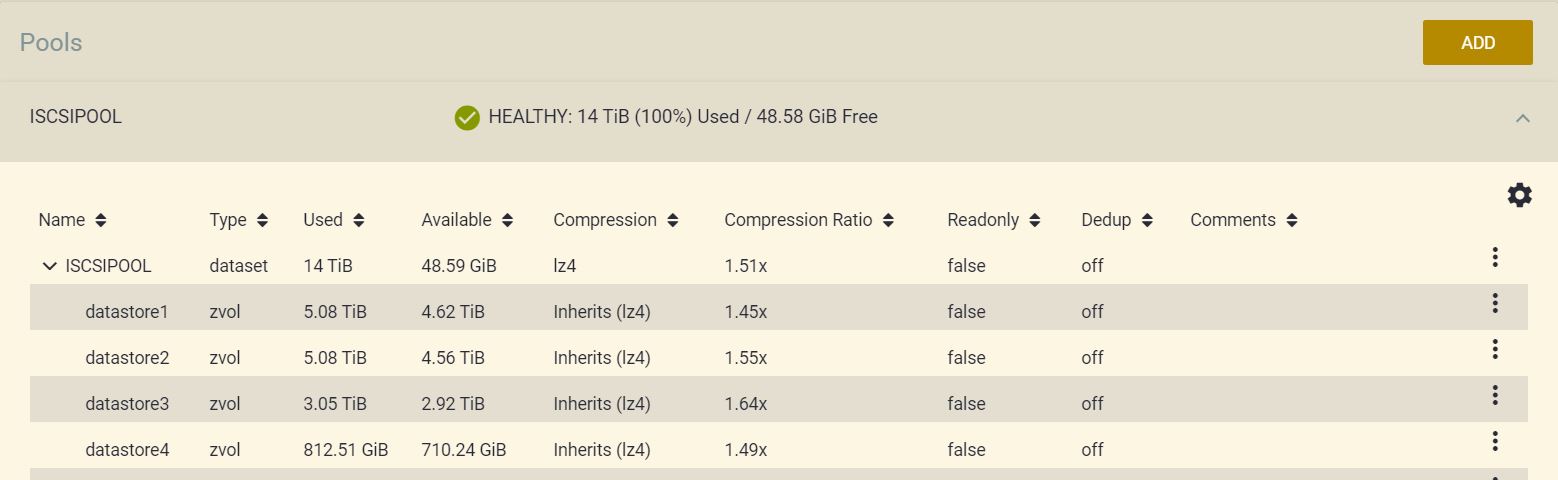Sort by Dedup column header

coord(1117,220)
